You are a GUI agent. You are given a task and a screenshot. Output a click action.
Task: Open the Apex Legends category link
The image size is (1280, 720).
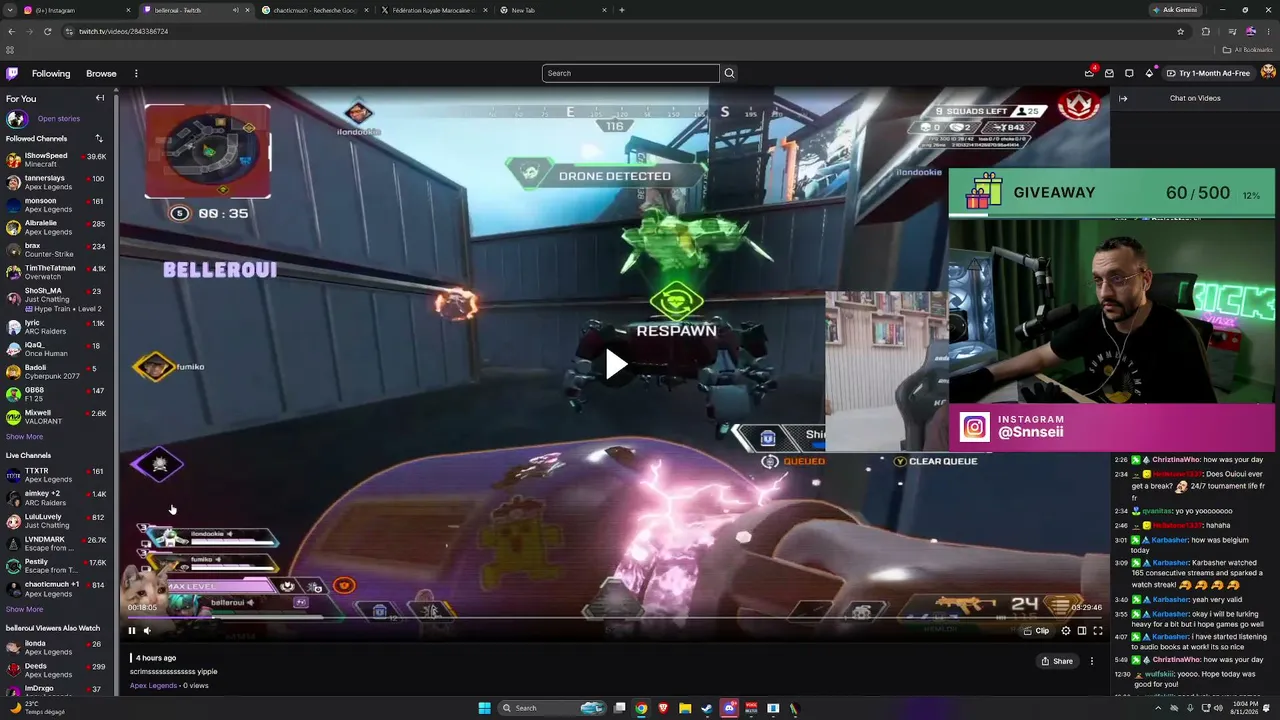click(153, 686)
